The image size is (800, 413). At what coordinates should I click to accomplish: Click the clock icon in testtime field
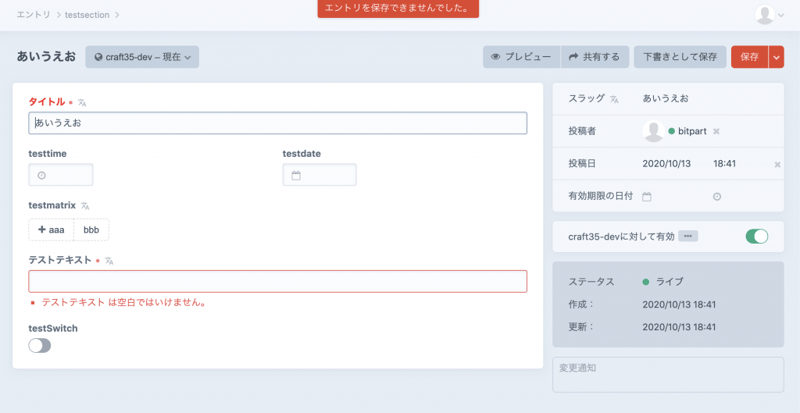click(42, 176)
